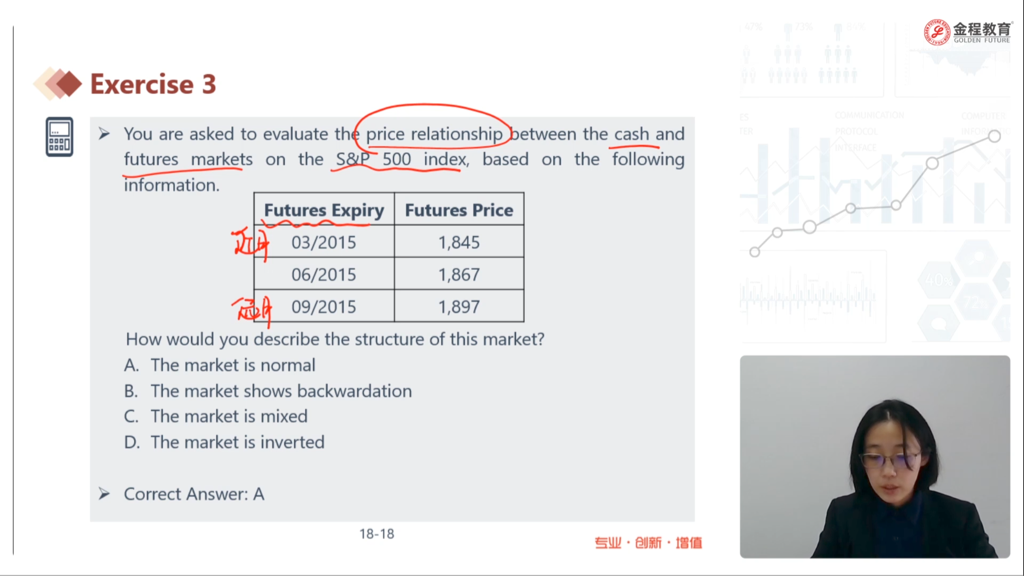The width and height of the screenshot is (1024, 576).
Task: Click the diamond logo next to Exercise 3
Action: 57,84
